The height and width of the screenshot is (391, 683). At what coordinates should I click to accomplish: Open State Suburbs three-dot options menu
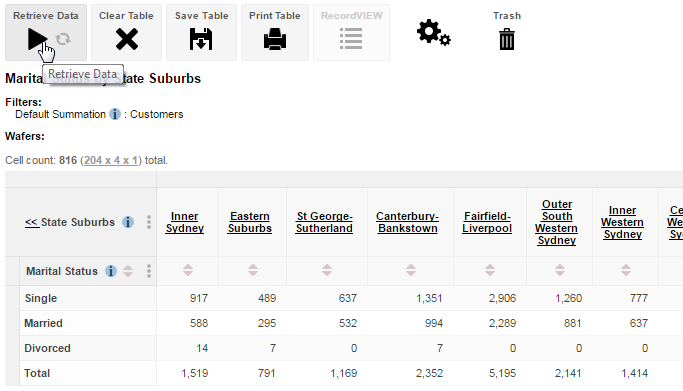[x=149, y=222]
